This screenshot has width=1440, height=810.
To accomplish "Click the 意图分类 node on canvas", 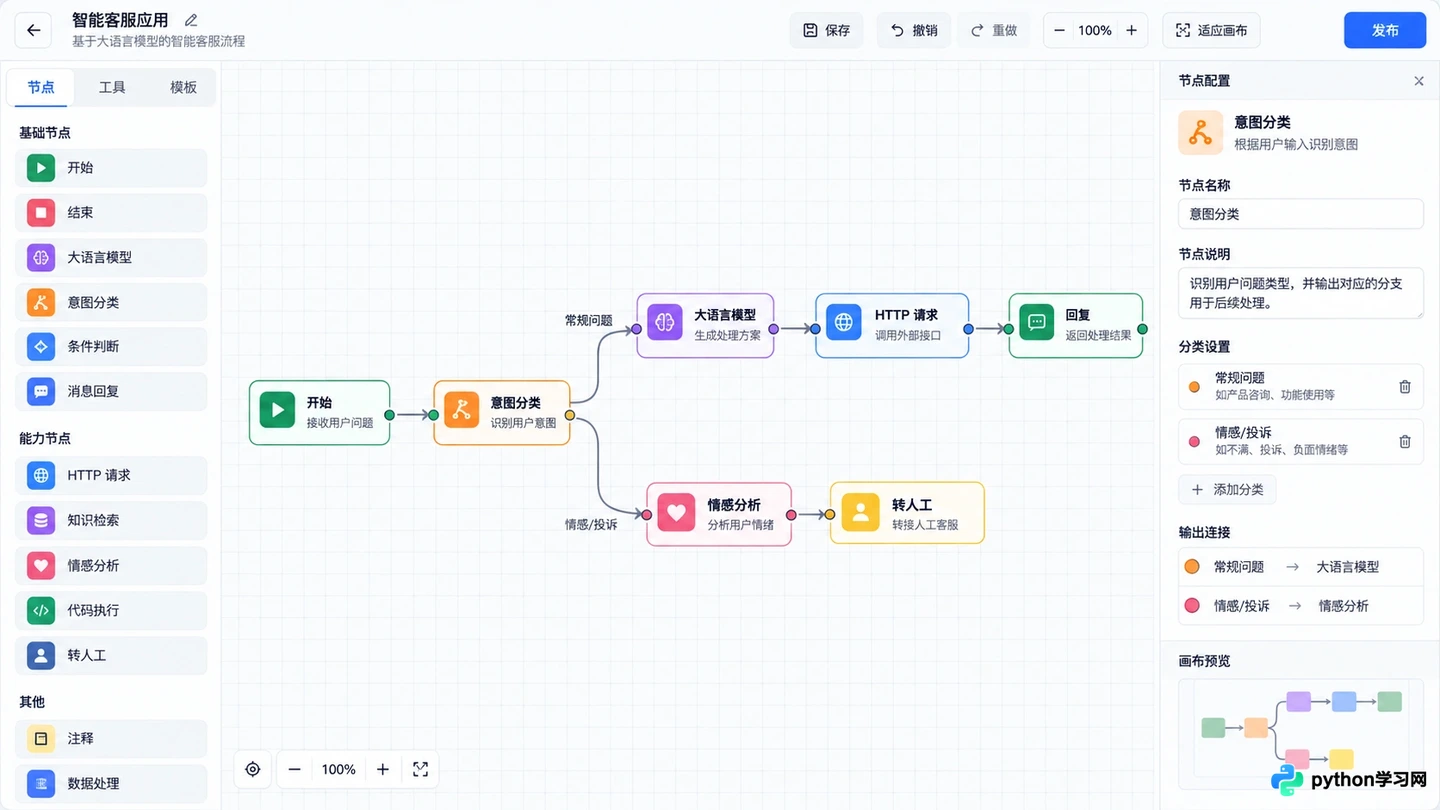I will click(x=502, y=412).
